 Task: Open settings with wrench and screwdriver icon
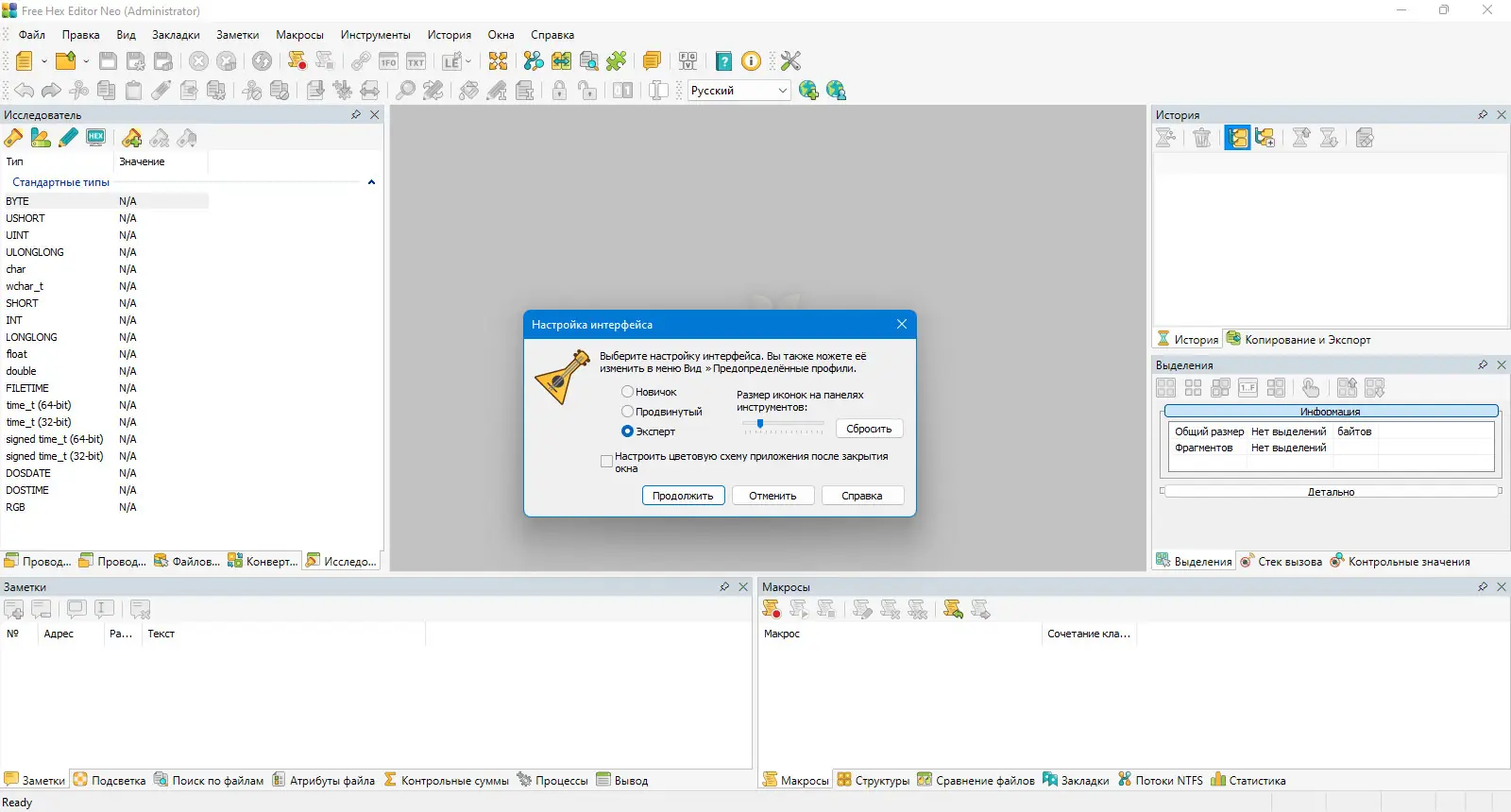[790, 61]
